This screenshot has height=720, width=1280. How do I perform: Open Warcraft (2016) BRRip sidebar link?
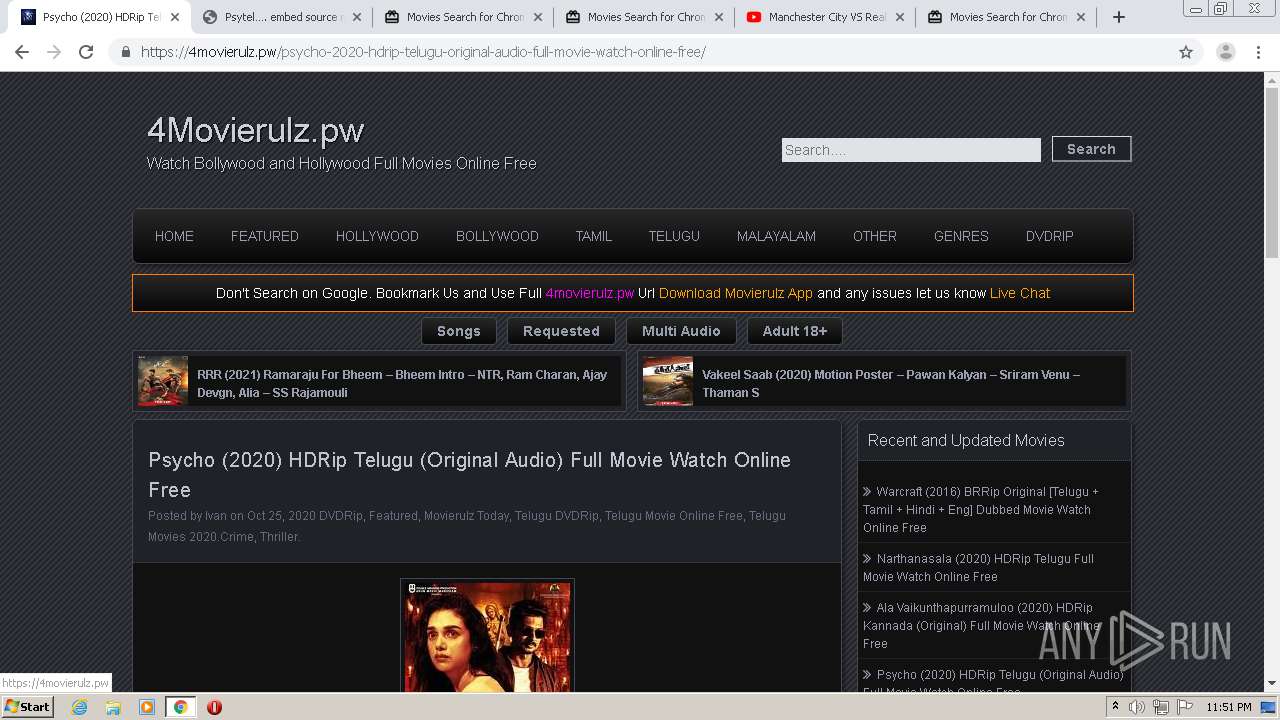981,509
